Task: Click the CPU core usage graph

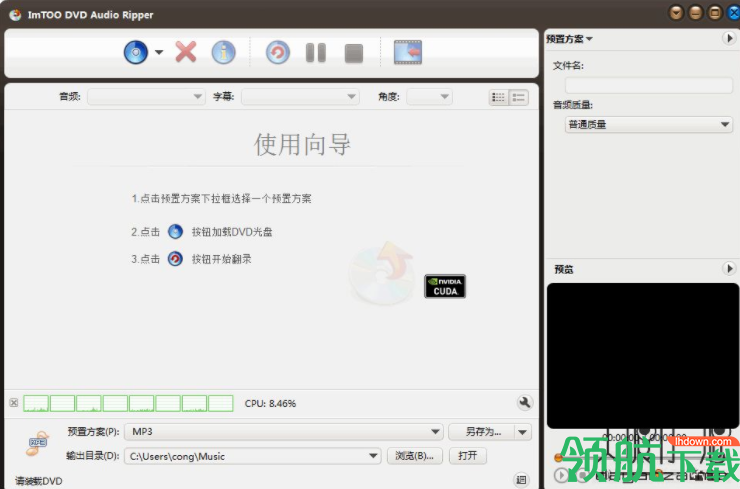Action: 128,404
